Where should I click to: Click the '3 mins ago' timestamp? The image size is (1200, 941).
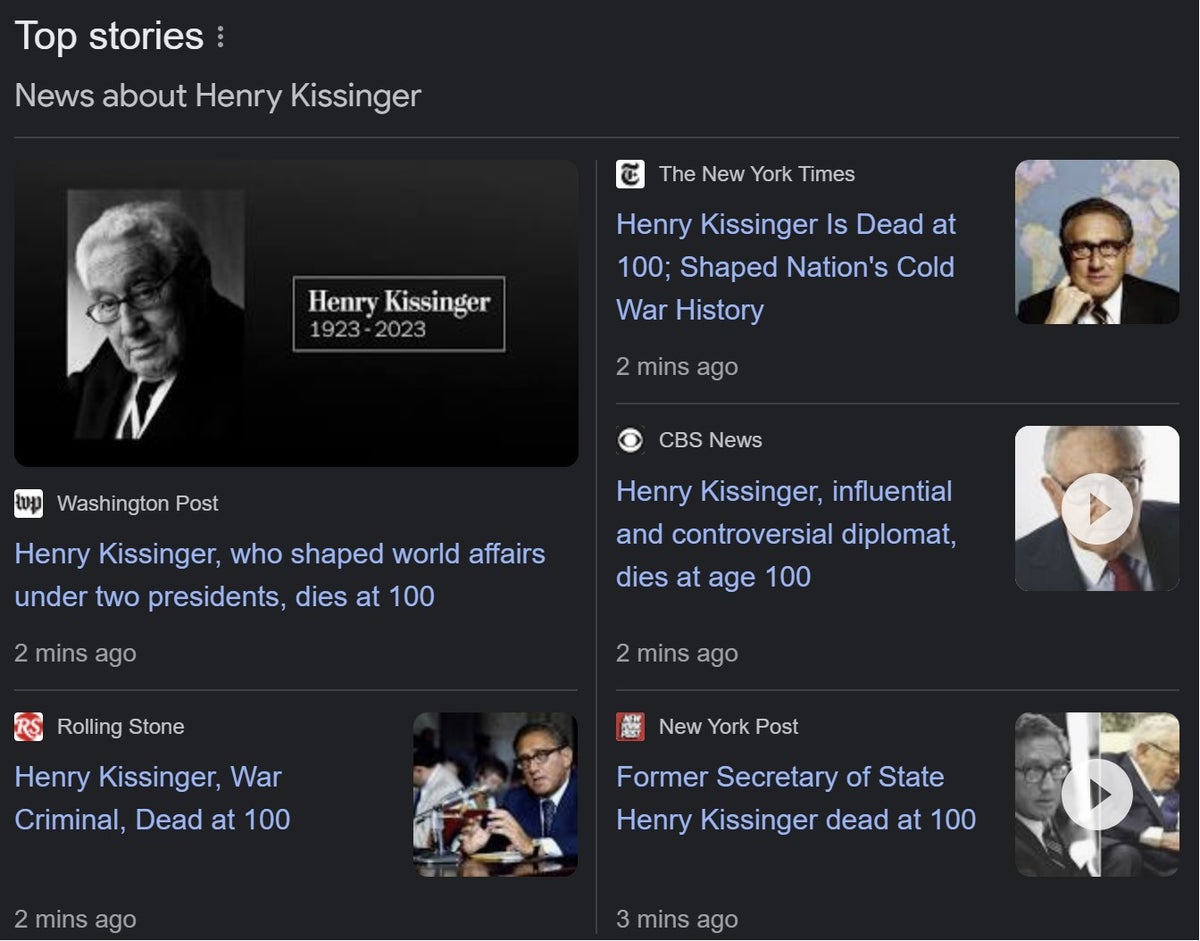[677, 918]
